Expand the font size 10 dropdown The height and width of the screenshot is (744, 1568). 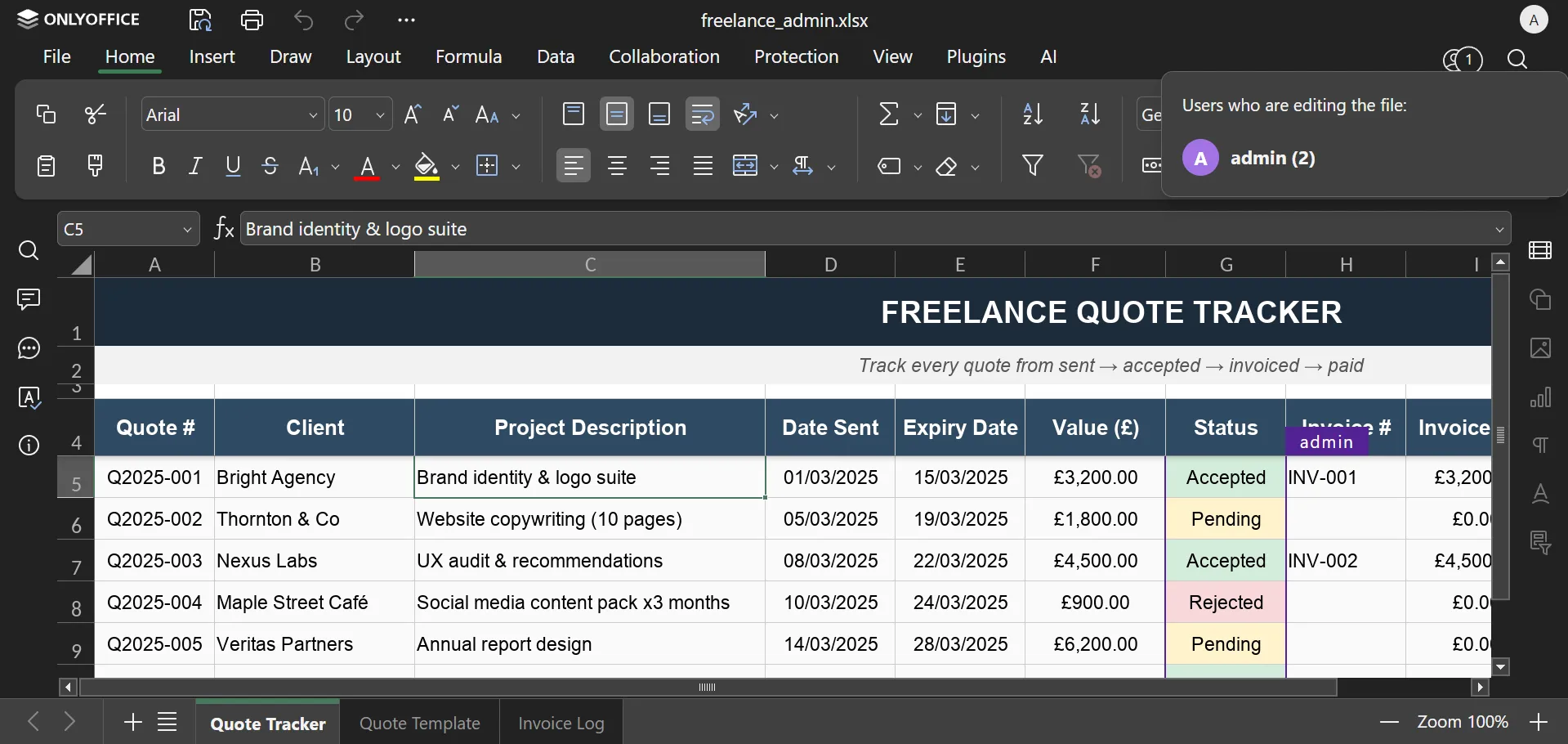point(380,116)
